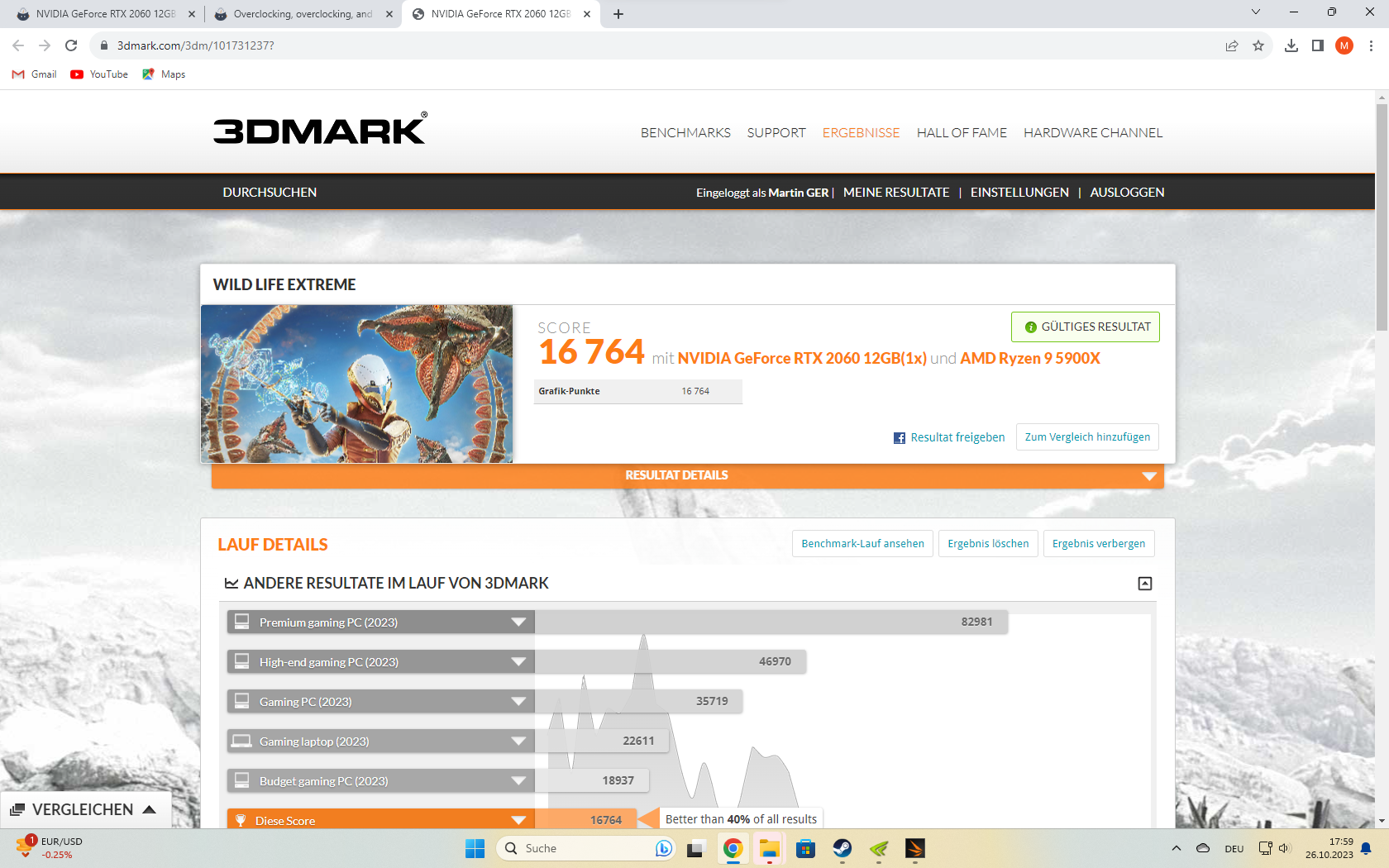Open the NVIDIA app on taskbar
The height and width of the screenshot is (868, 1389).
[x=879, y=848]
